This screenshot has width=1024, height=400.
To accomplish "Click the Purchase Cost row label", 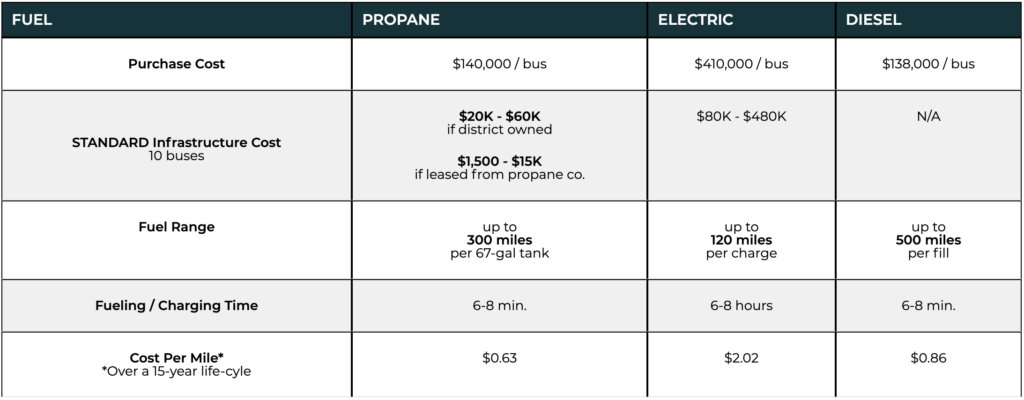I will point(176,64).
